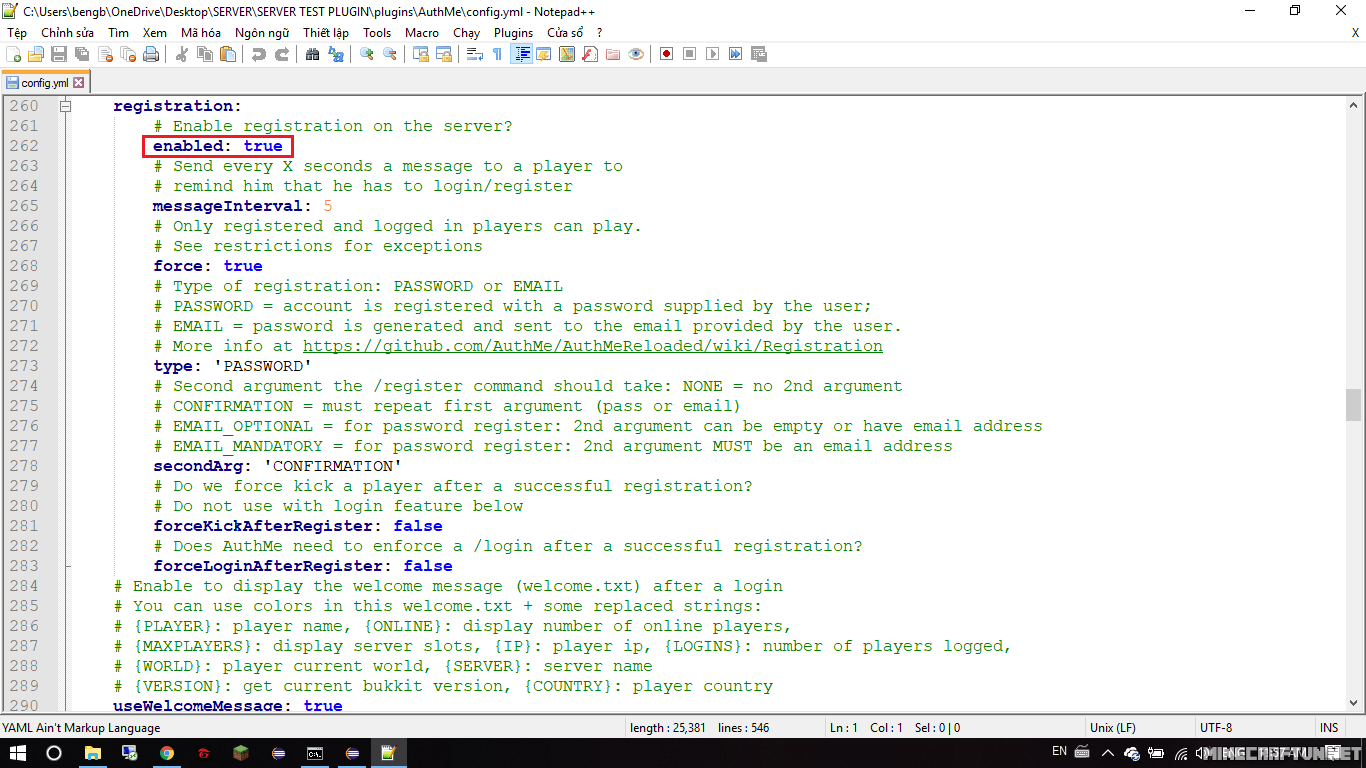Open the AuthMeReloaded wiki Registration link
1366x768 pixels.
point(592,346)
